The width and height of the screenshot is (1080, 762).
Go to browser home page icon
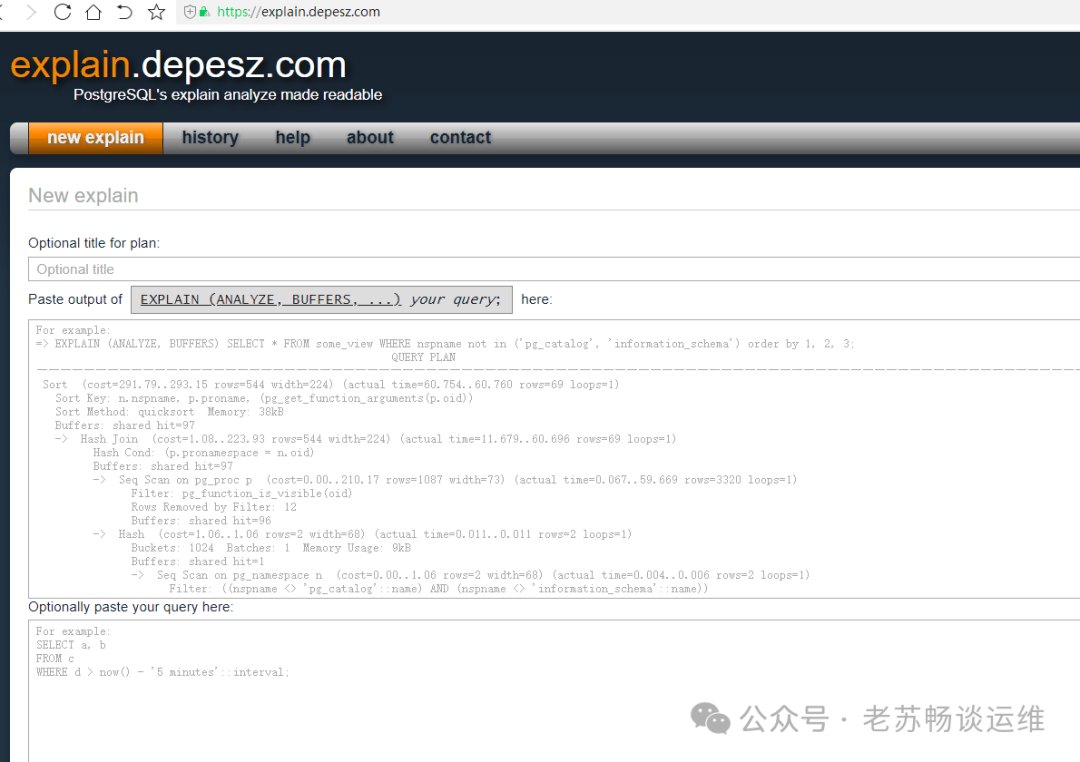click(x=93, y=12)
